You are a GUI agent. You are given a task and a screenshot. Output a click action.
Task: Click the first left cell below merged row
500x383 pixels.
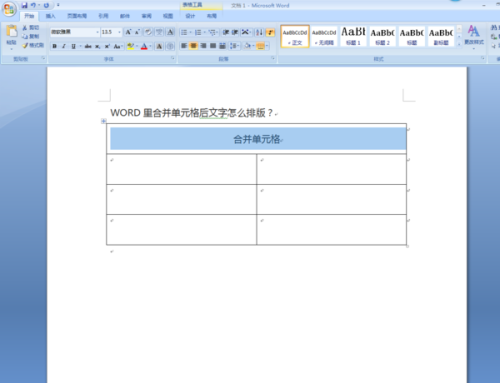point(181,169)
